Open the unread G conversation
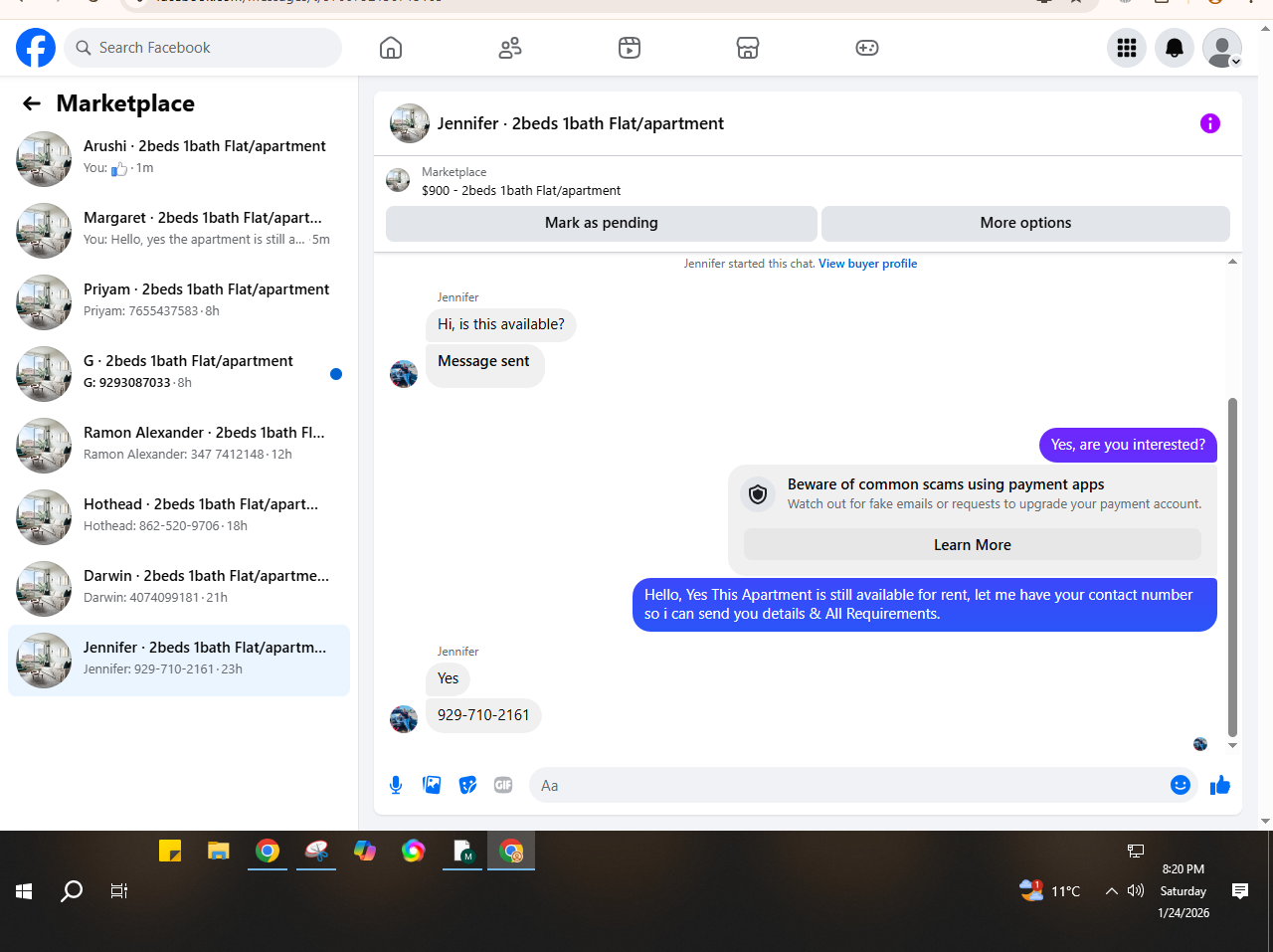The width and height of the screenshot is (1273, 952). click(x=179, y=374)
